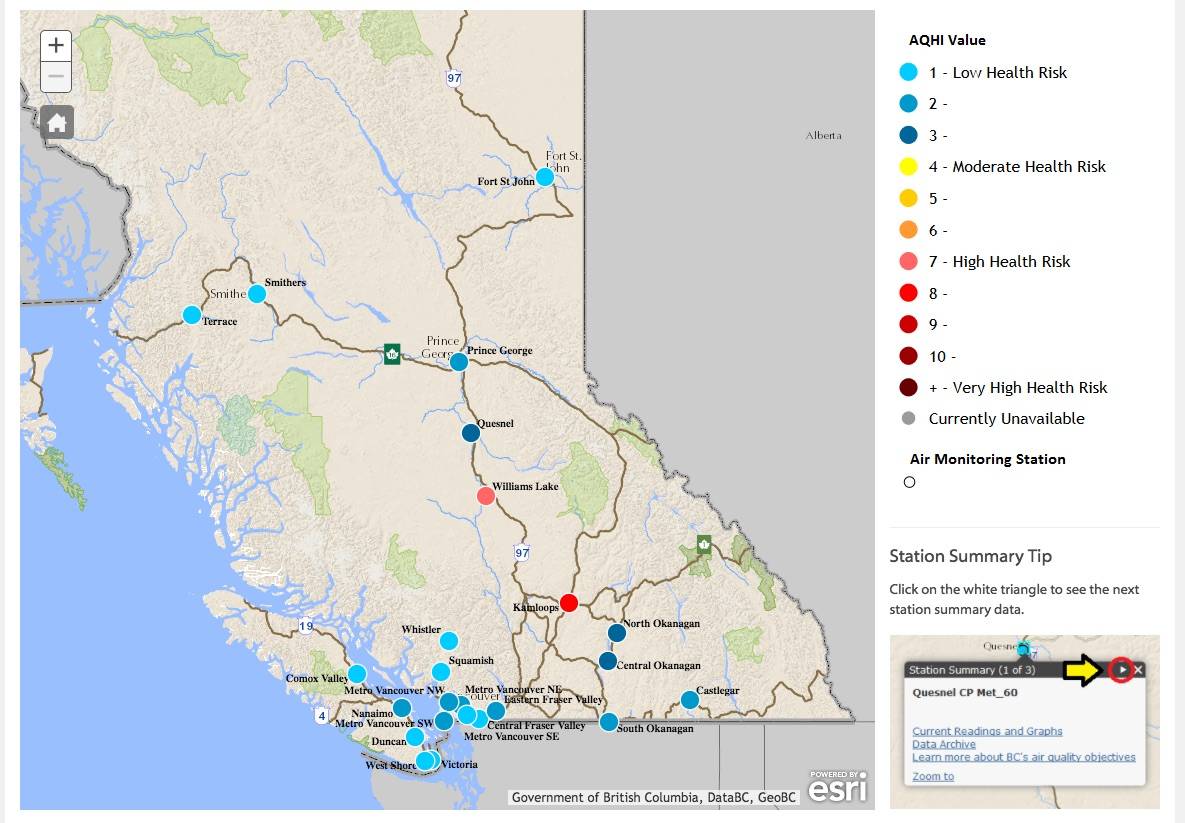Zoom out of the map
The height and width of the screenshot is (823, 1185).
point(56,77)
